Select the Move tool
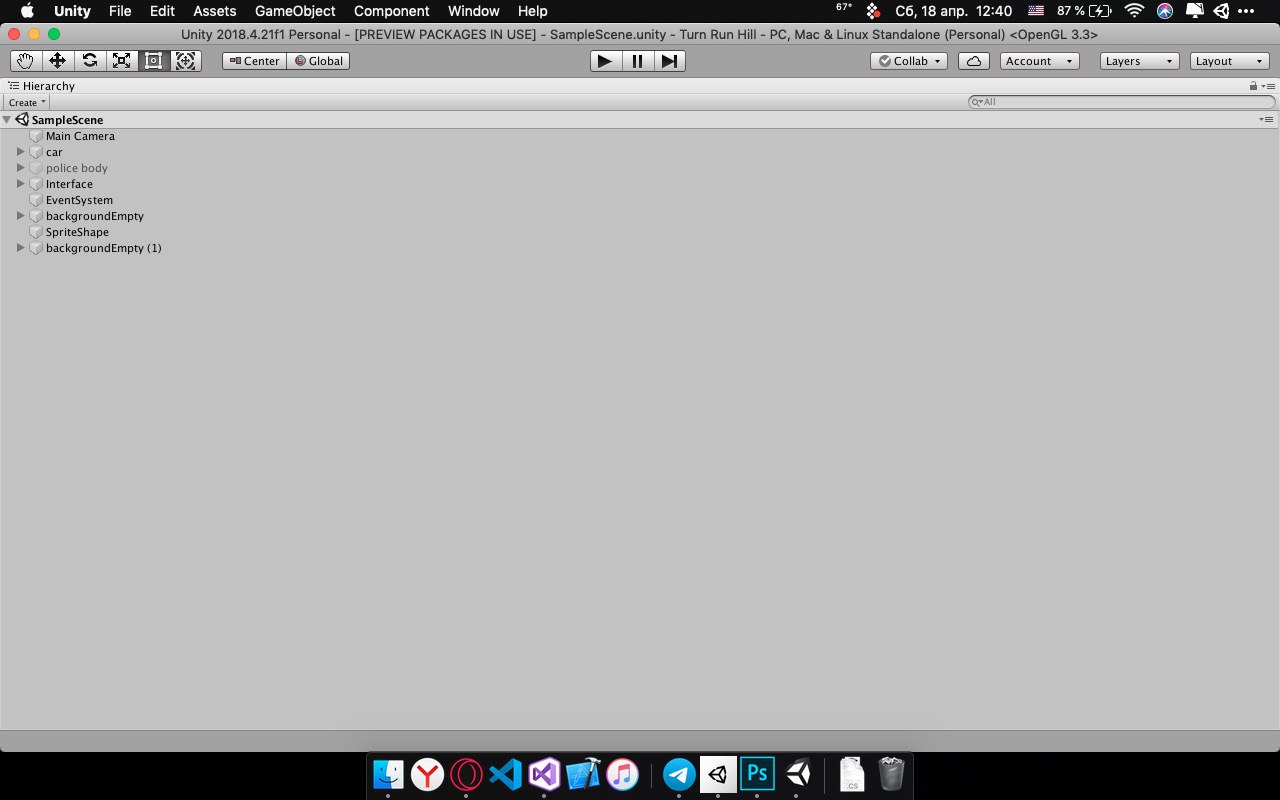The height and width of the screenshot is (800, 1280). pyautogui.click(x=57, y=61)
